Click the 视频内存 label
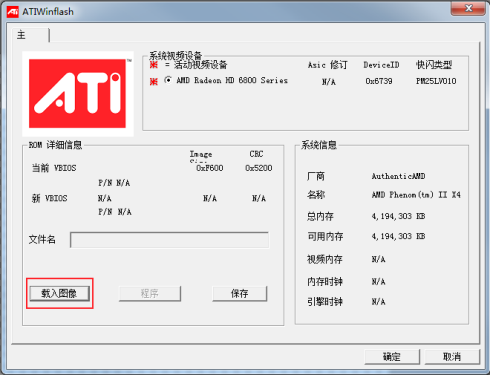The height and width of the screenshot is (375, 490). [325, 259]
